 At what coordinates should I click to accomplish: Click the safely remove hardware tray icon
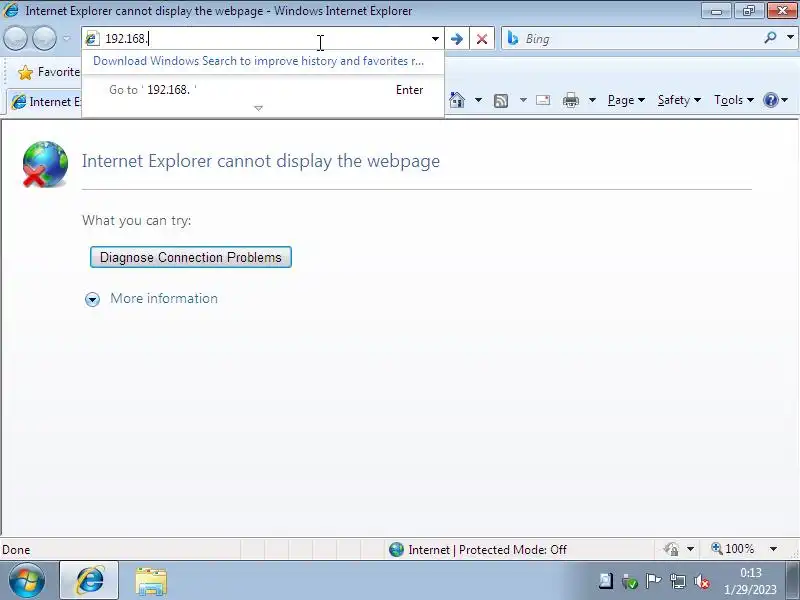[x=629, y=581]
